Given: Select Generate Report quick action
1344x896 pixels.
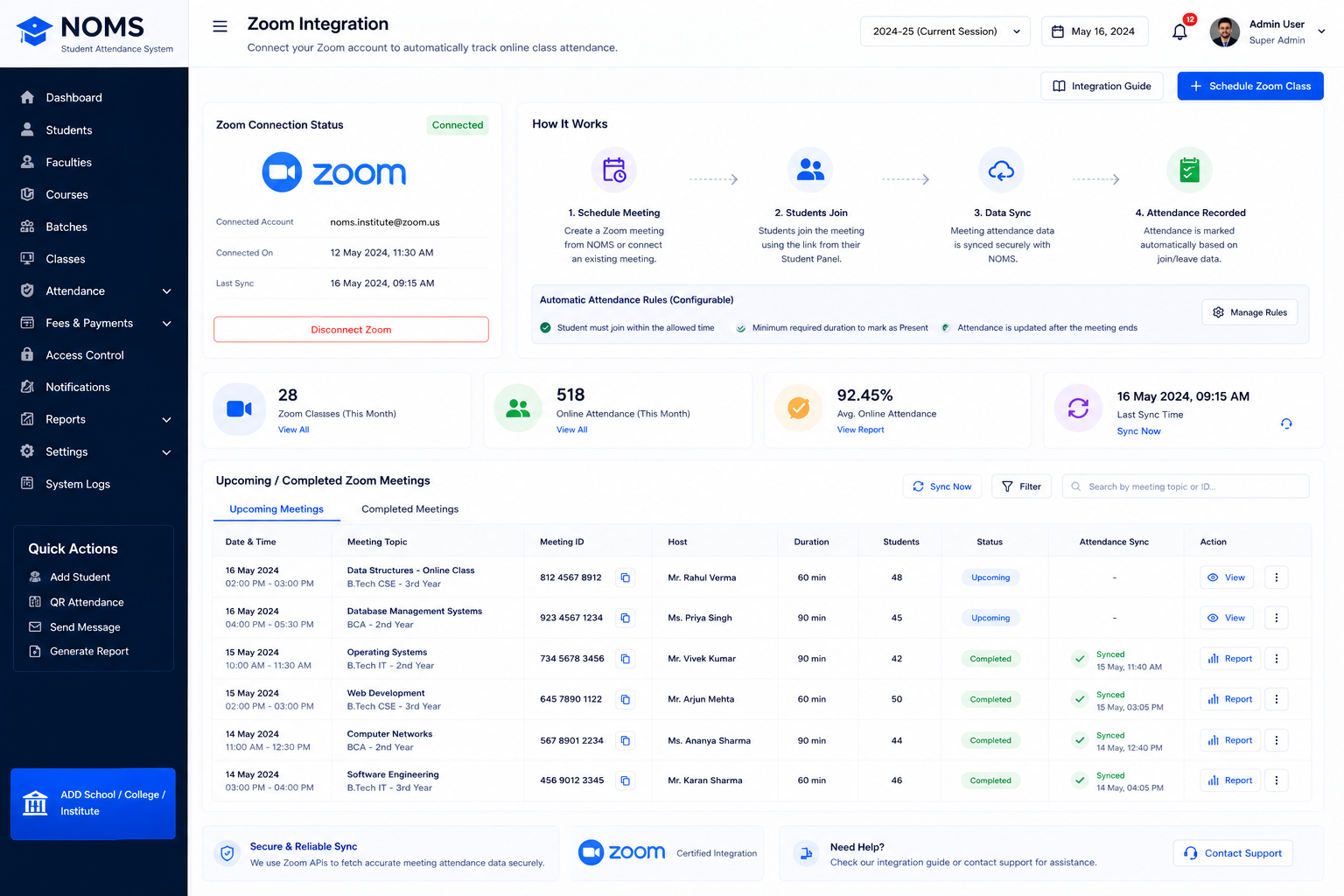Looking at the screenshot, I should pyautogui.click(x=79, y=652).
